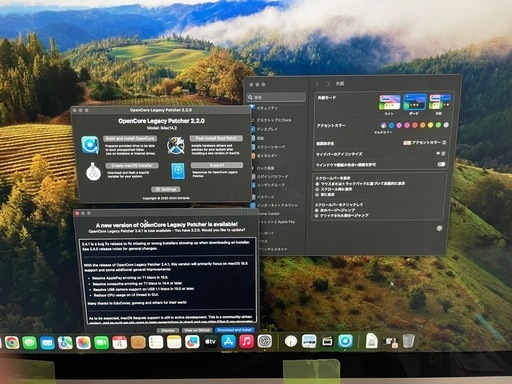
Task: Click the help question-mark button in Appearance settings
Action: [x=439, y=228]
